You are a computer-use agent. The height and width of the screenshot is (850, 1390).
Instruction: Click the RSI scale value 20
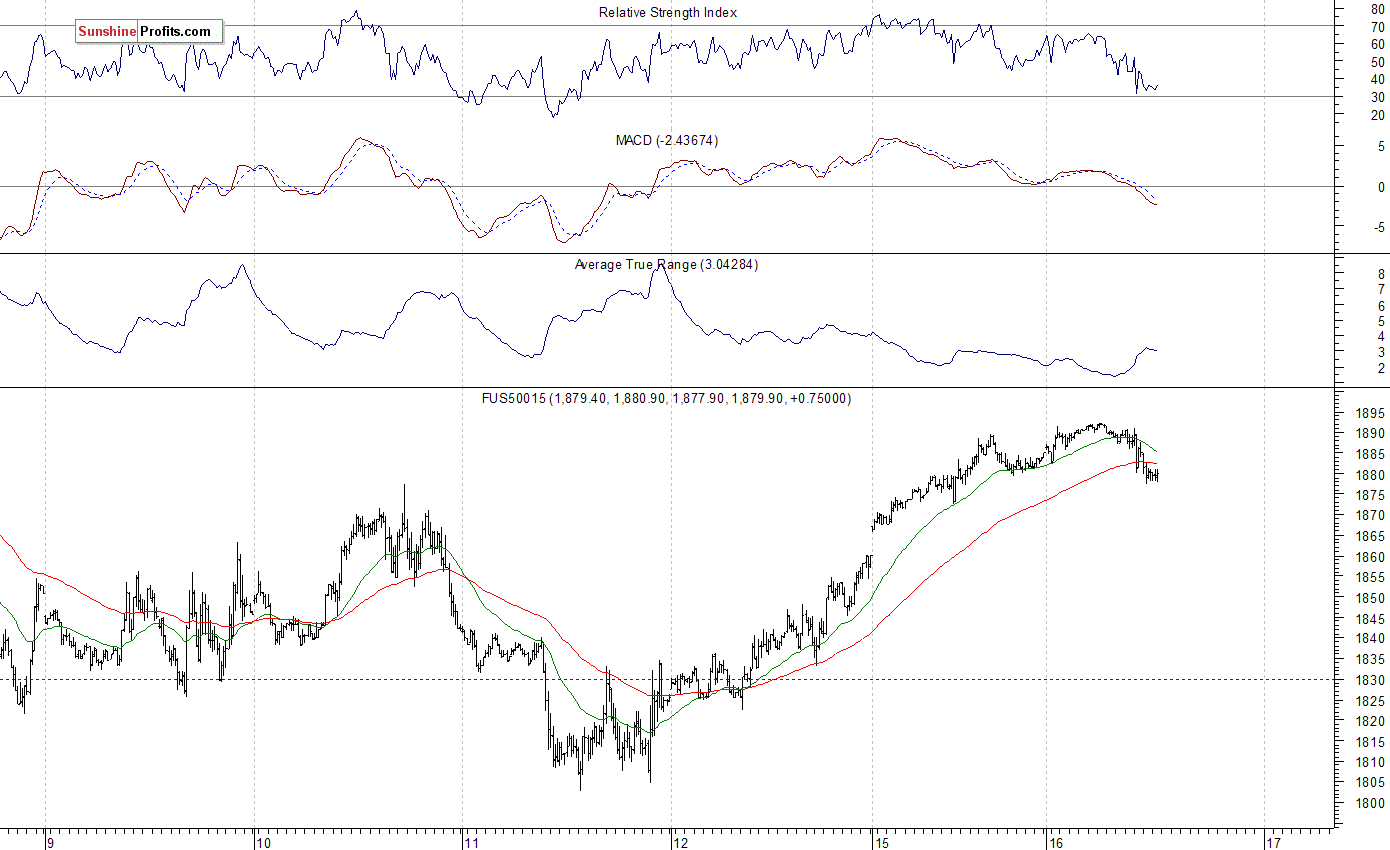coord(1378,115)
